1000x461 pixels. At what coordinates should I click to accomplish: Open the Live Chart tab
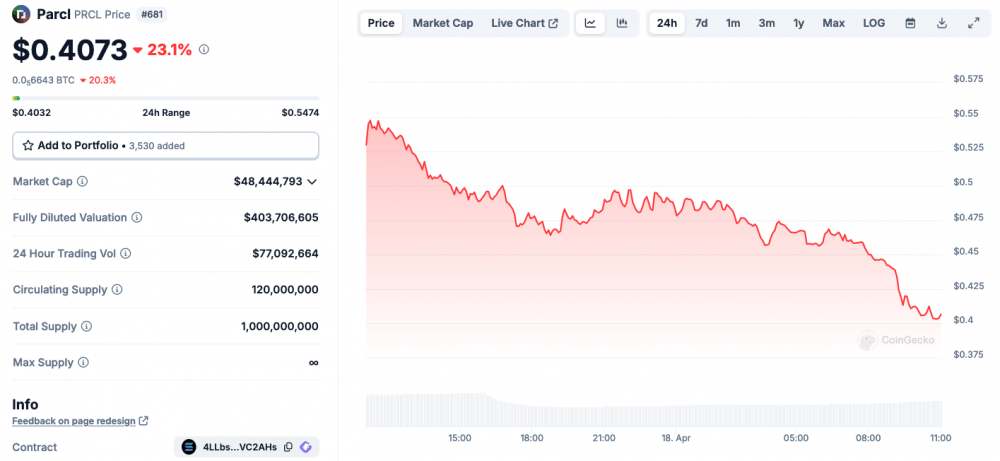coord(525,24)
